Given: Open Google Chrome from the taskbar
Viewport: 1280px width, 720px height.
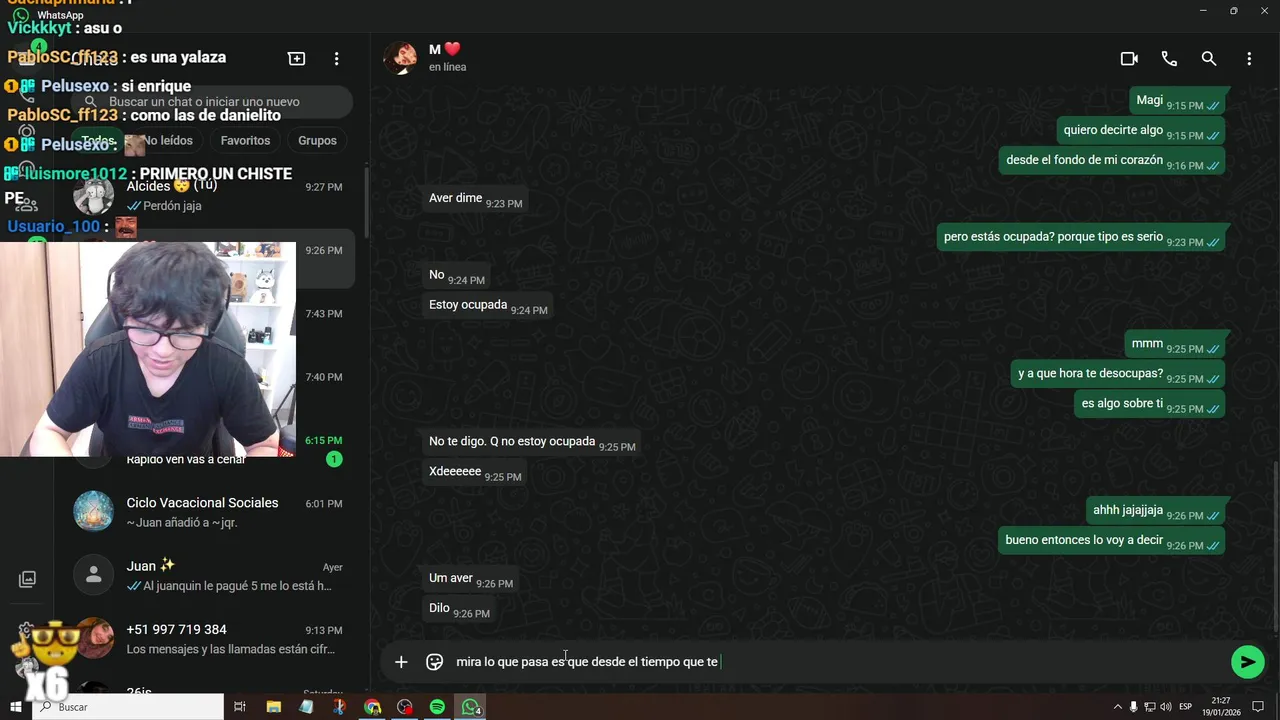Looking at the screenshot, I should [373, 707].
